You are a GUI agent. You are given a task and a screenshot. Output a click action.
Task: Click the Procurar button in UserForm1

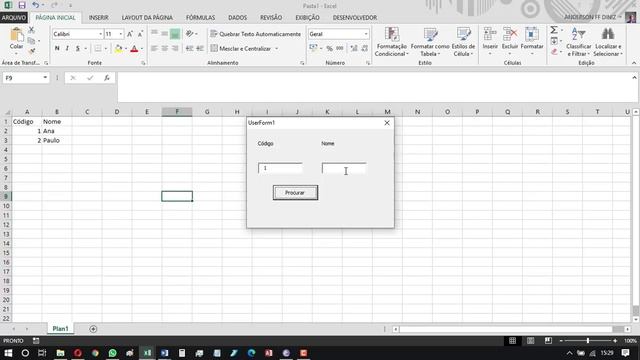(x=295, y=193)
